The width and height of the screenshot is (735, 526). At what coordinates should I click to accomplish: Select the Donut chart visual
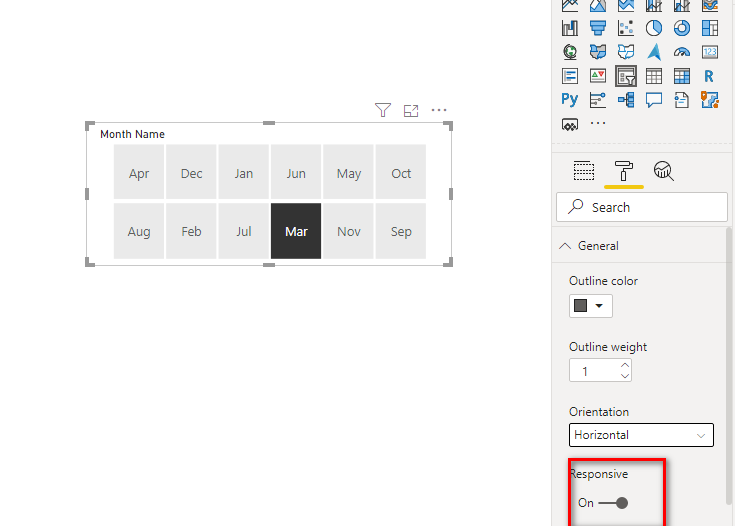pyautogui.click(x=682, y=28)
